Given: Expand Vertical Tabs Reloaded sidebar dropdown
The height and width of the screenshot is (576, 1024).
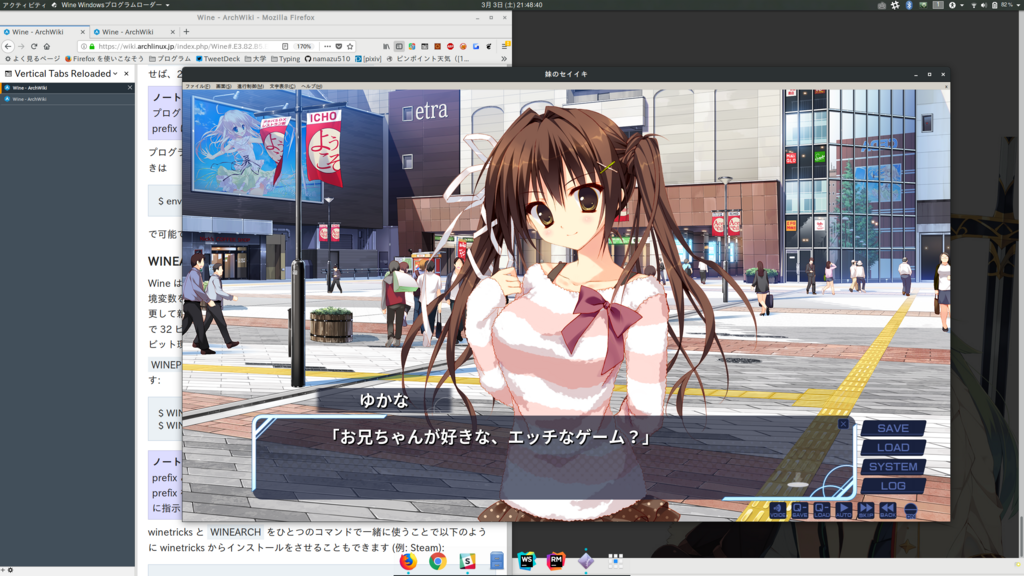Looking at the screenshot, I should 115,74.
